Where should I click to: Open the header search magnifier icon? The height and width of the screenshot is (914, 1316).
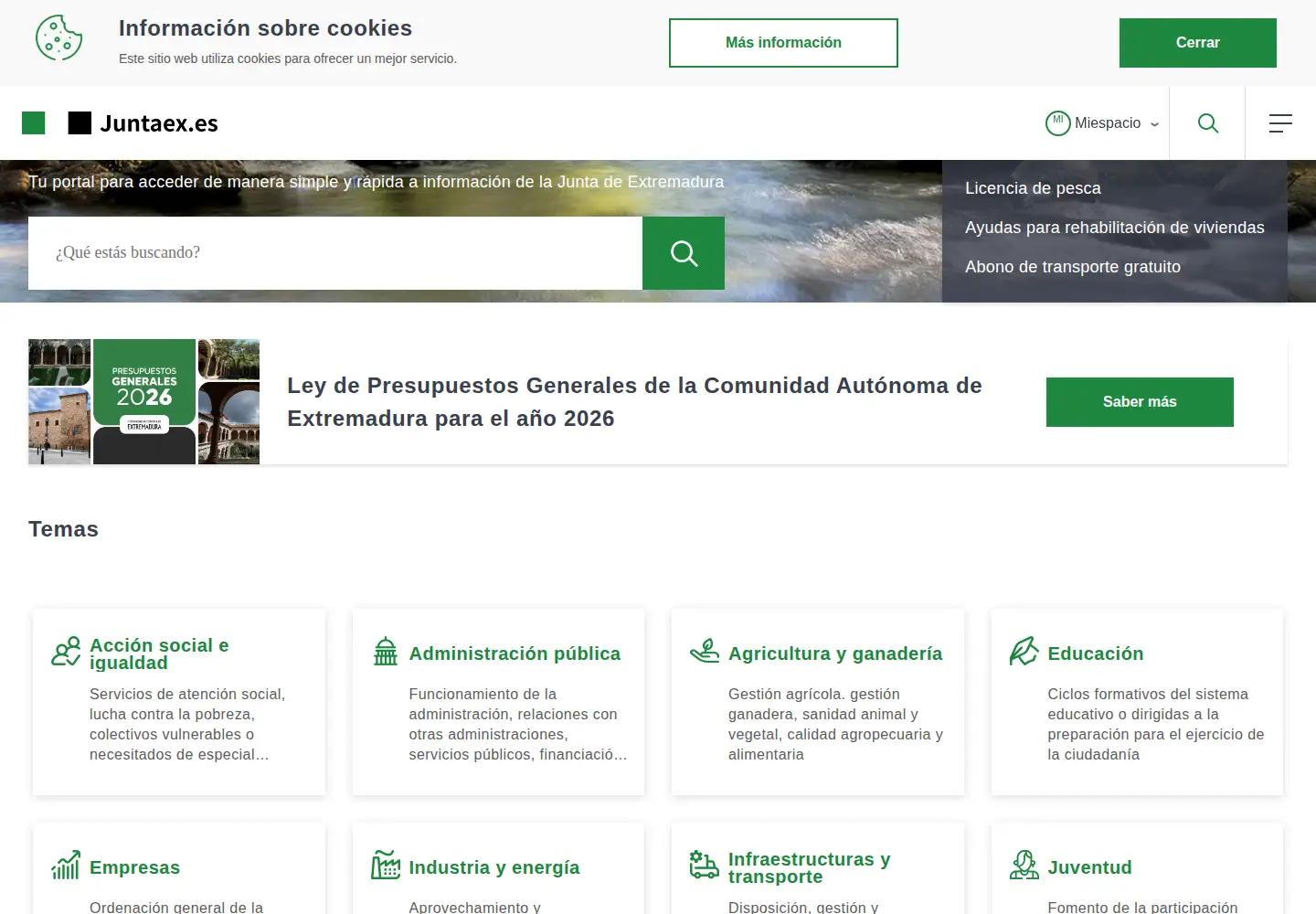click(1207, 122)
